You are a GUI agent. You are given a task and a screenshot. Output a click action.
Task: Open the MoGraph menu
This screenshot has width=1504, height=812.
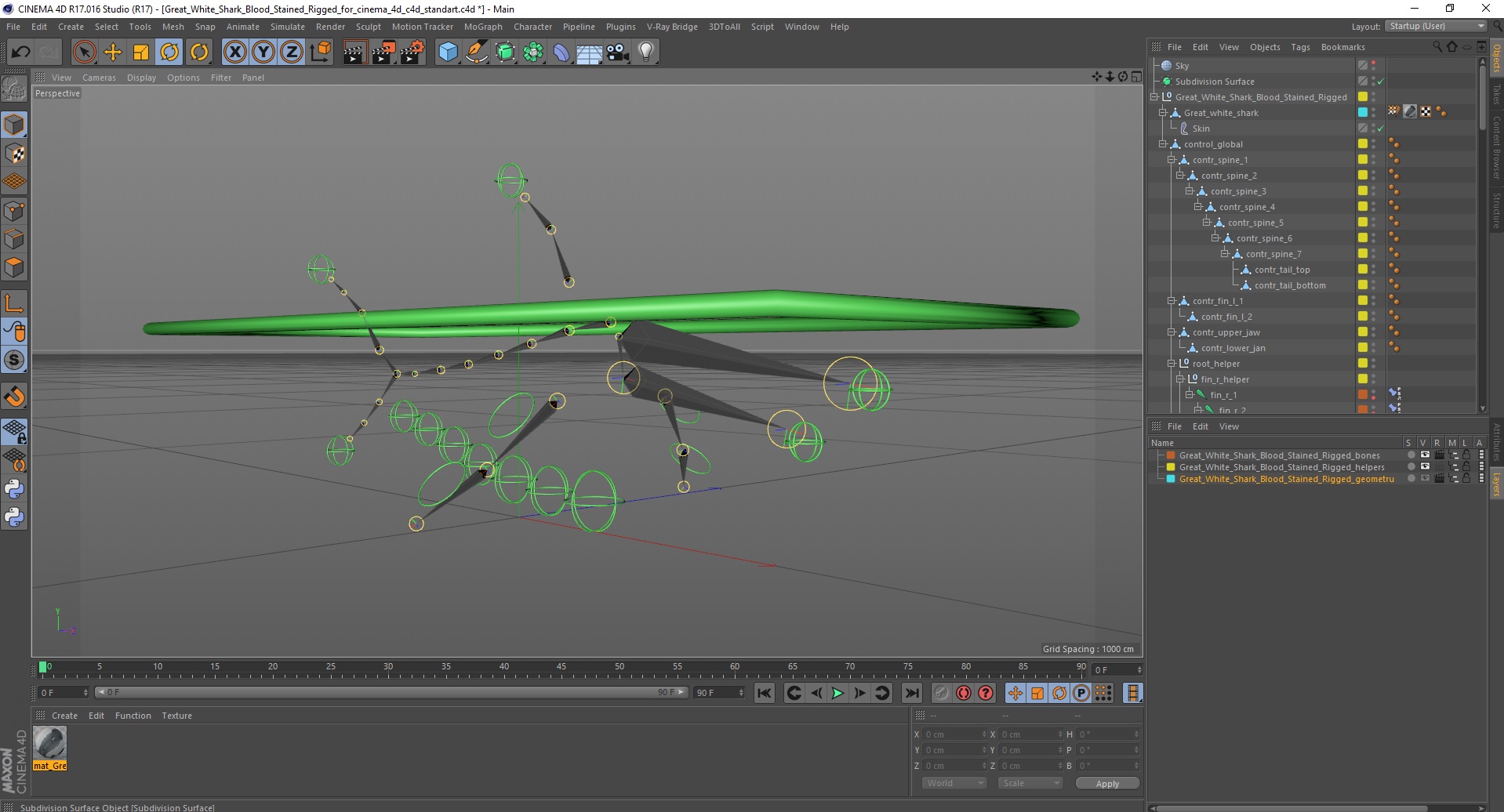pos(483,27)
